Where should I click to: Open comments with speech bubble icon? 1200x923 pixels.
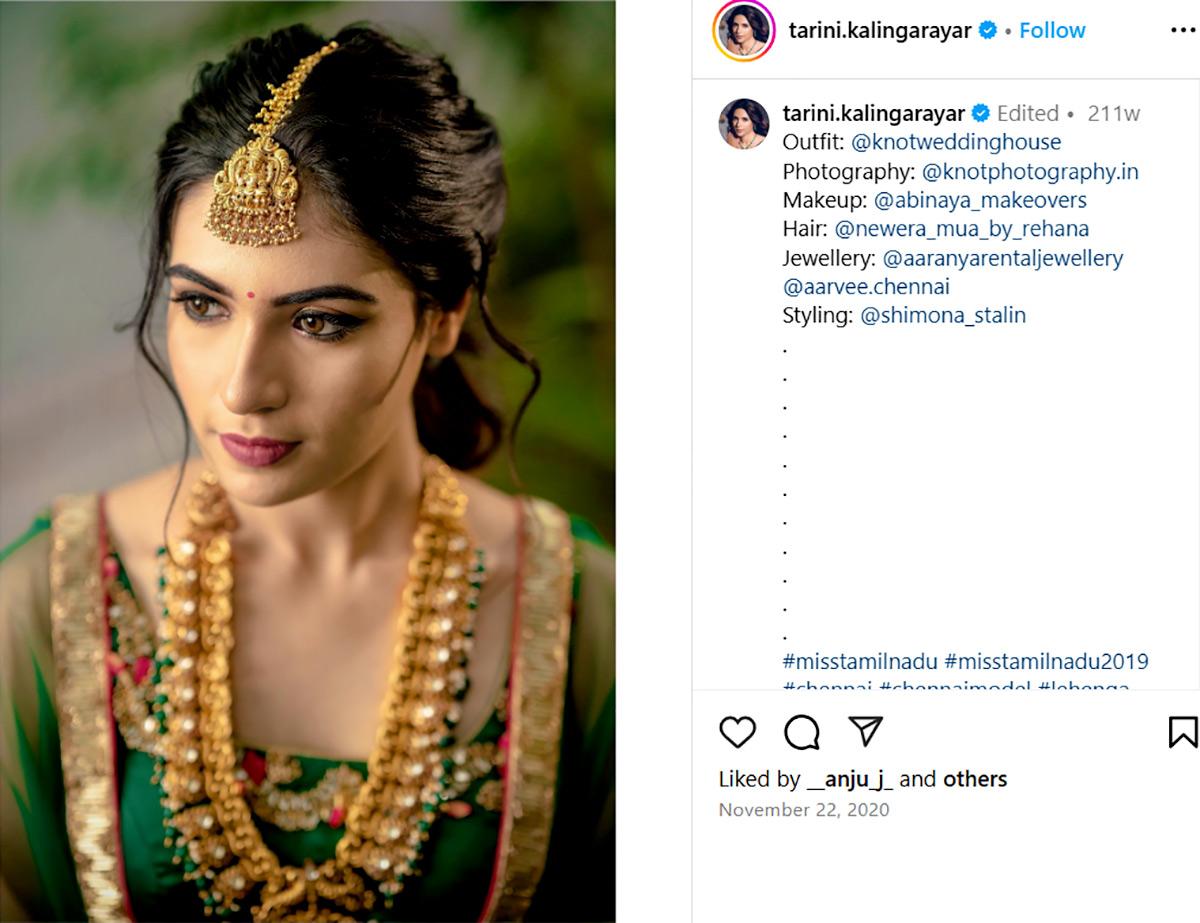pyautogui.click(x=802, y=732)
